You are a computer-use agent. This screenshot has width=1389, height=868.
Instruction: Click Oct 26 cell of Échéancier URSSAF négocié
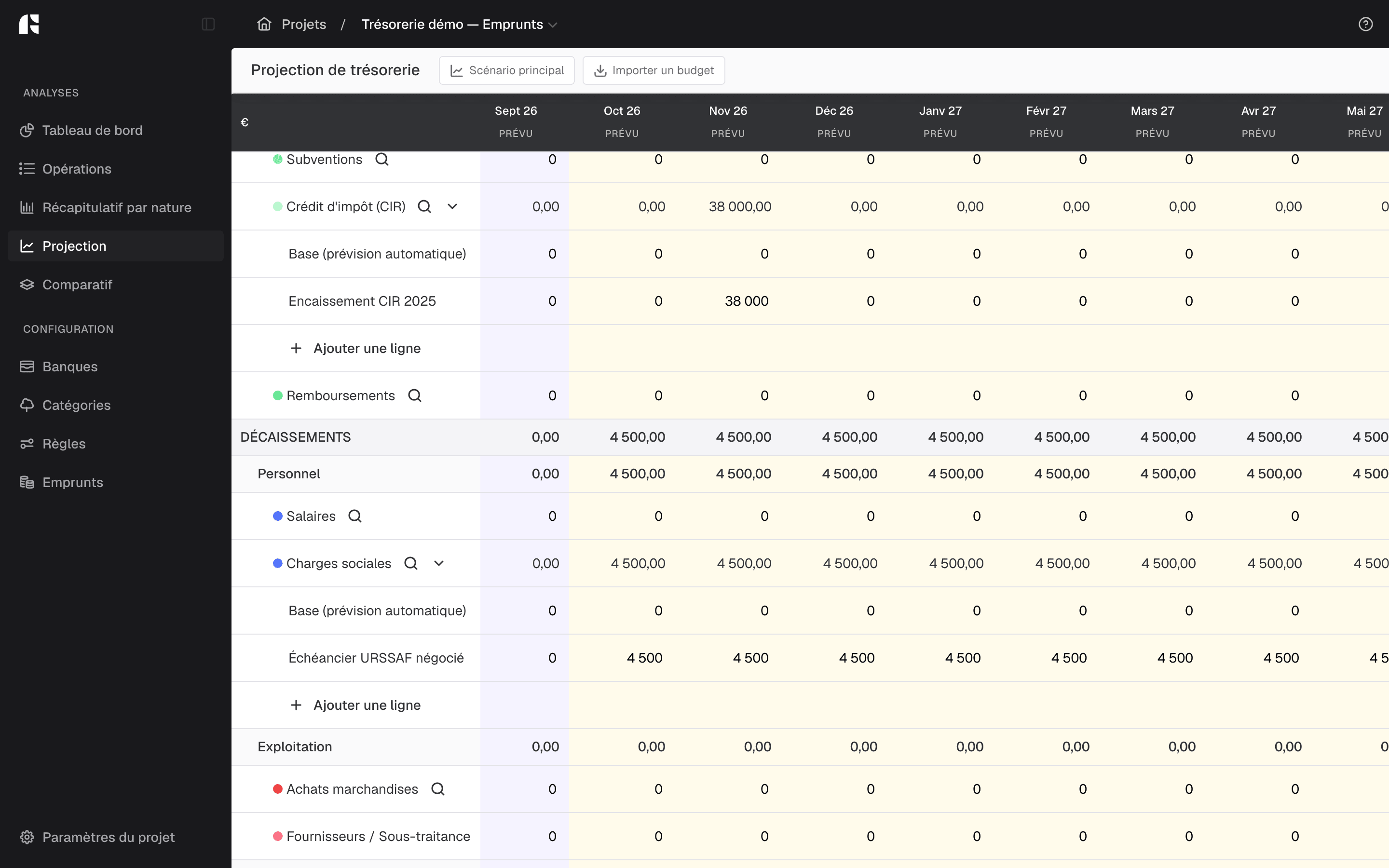pyautogui.click(x=644, y=658)
